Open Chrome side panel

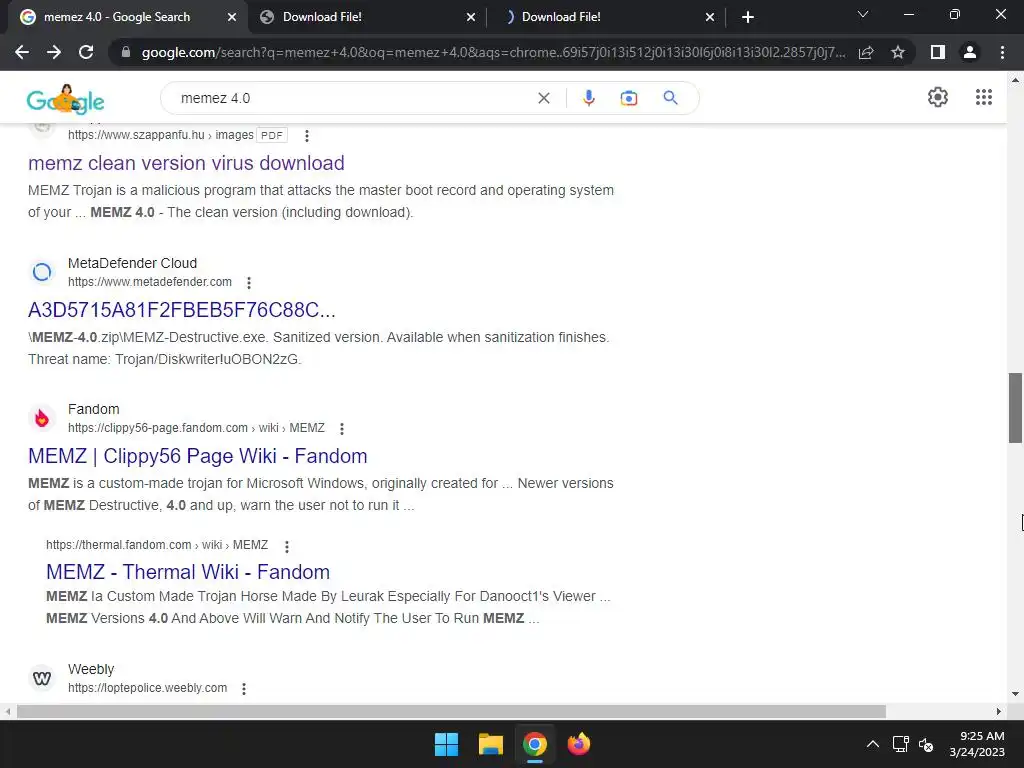[938, 52]
